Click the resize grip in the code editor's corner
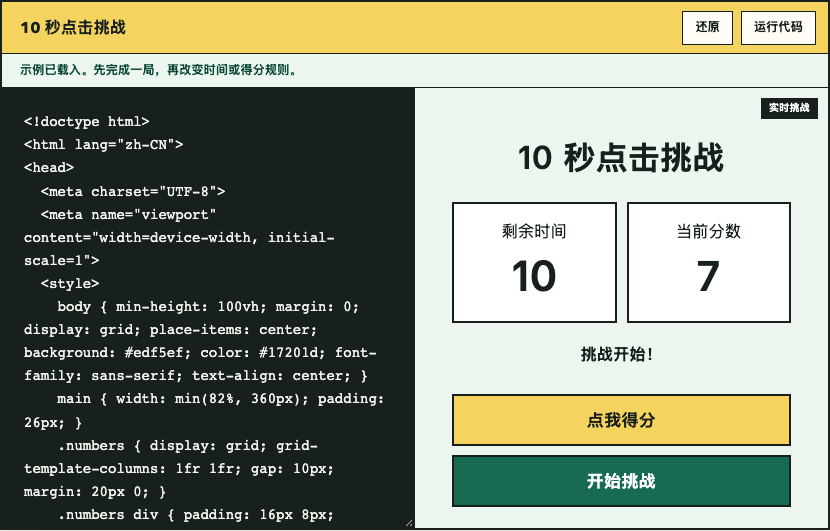Screen dimensions: 830x531 click(409, 523)
